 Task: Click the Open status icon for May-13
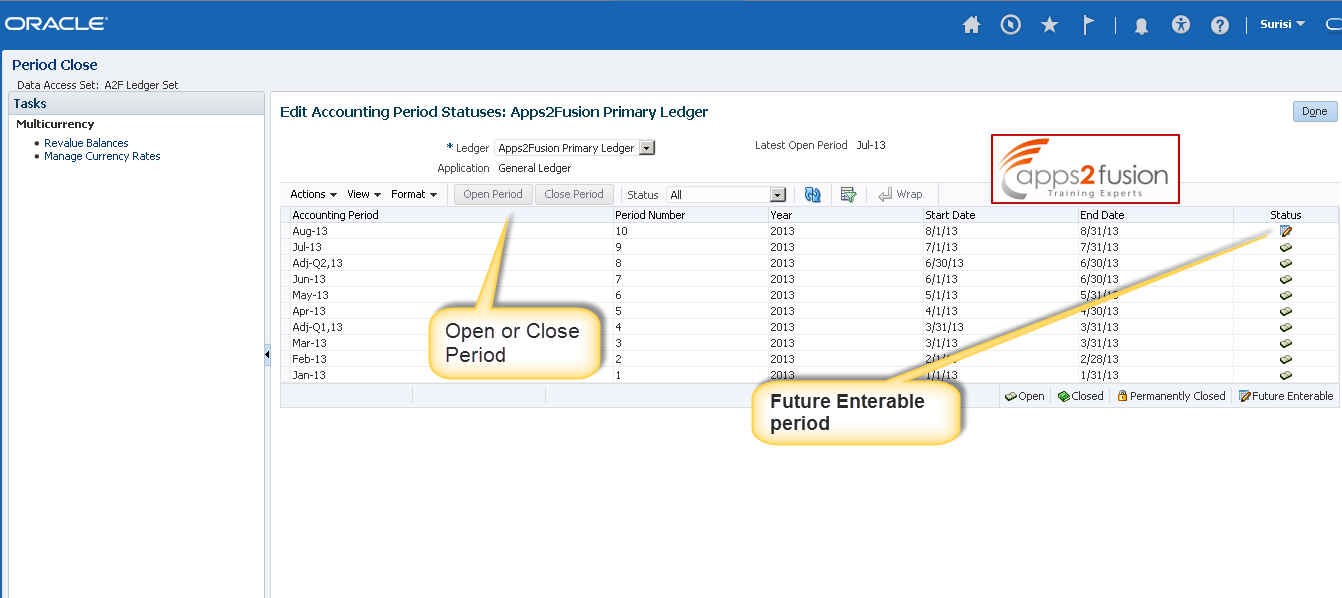(1285, 295)
